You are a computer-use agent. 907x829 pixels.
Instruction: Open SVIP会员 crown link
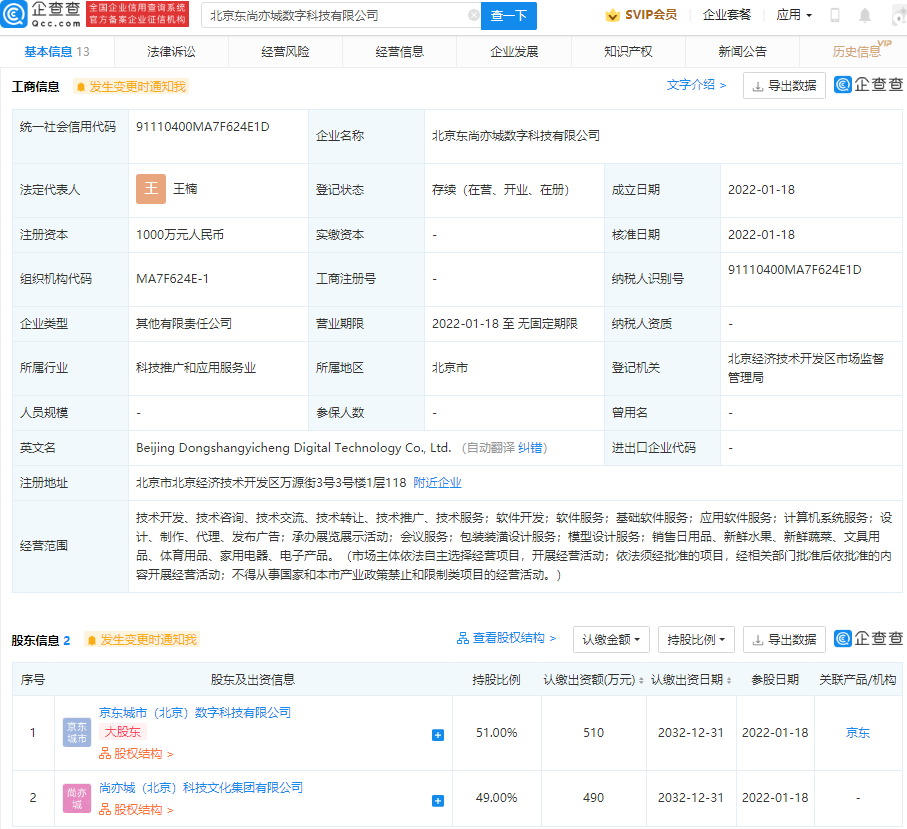tap(641, 15)
